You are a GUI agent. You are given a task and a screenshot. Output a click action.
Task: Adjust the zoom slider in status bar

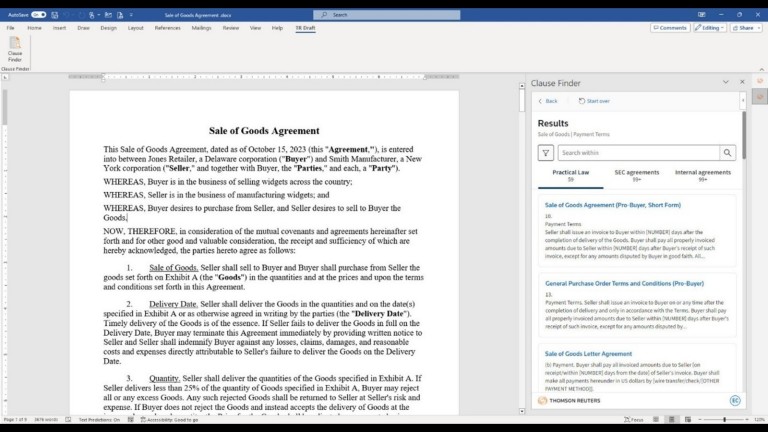click(x=725, y=420)
